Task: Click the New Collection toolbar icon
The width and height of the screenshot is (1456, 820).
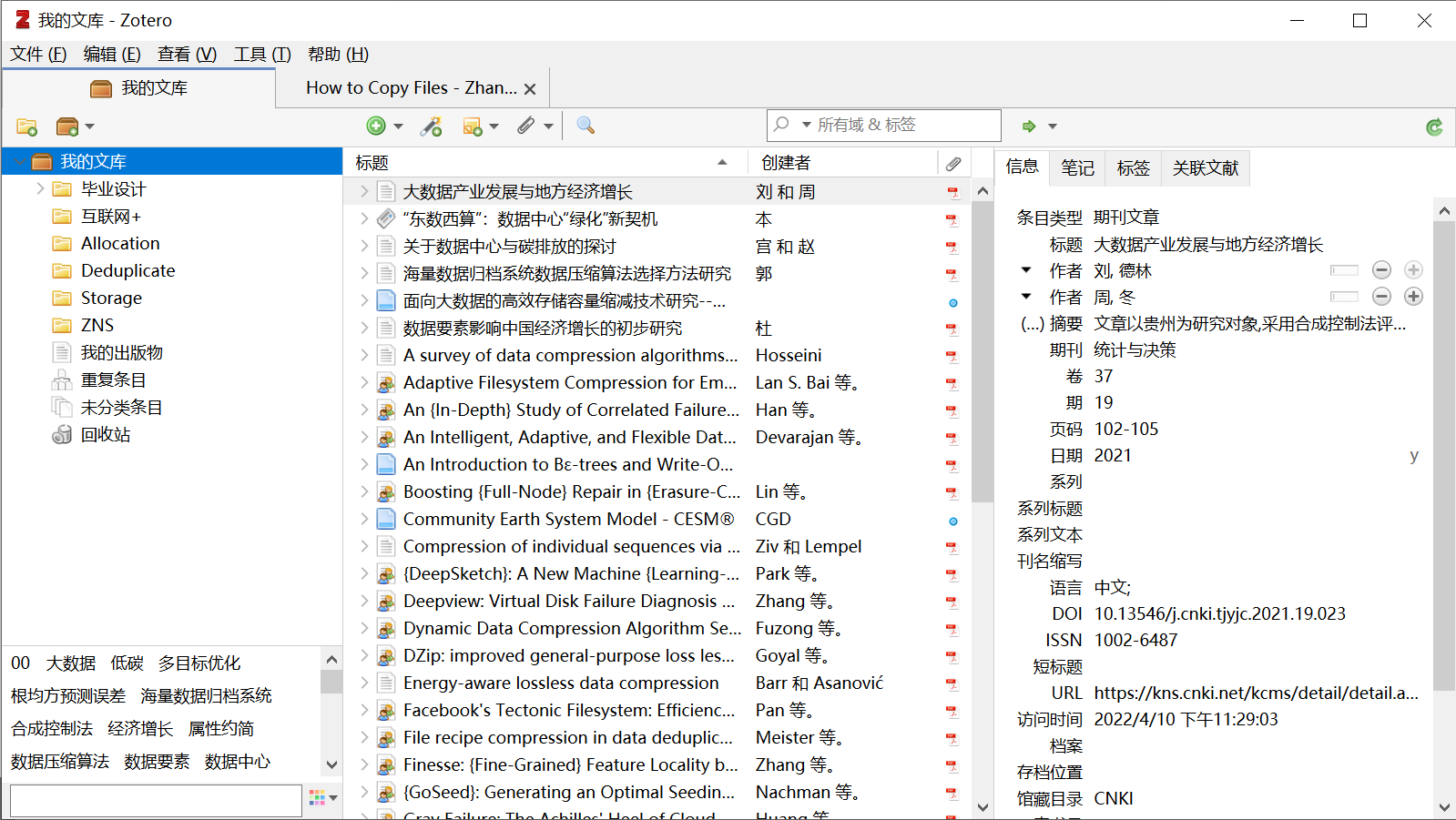Action: click(26, 127)
